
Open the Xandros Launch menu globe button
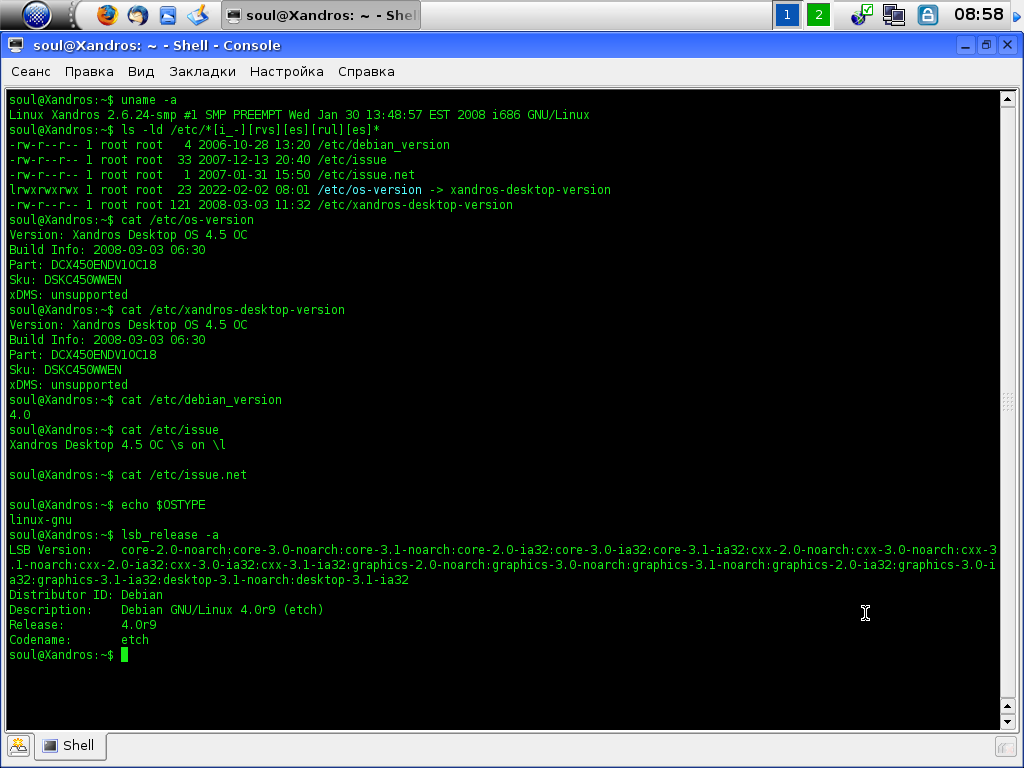pos(37,14)
